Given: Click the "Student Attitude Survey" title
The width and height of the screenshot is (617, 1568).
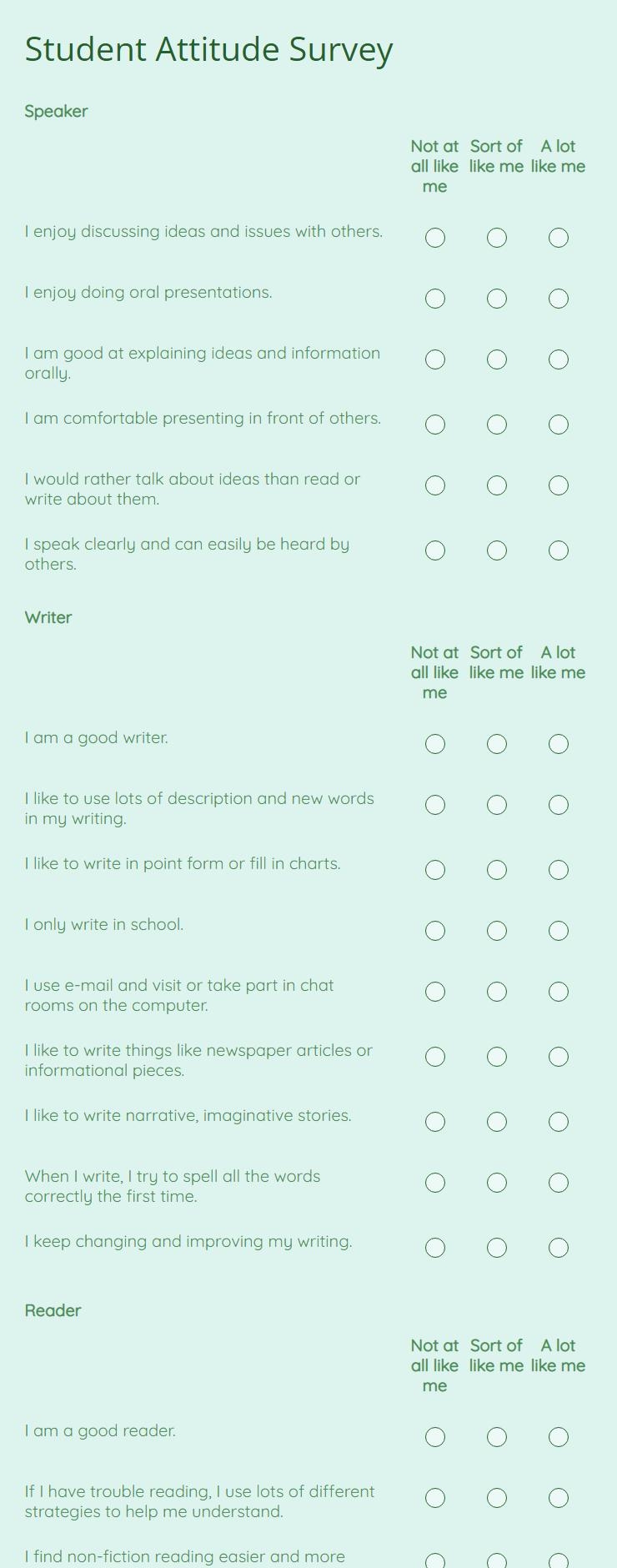Looking at the screenshot, I should [x=208, y=48].
